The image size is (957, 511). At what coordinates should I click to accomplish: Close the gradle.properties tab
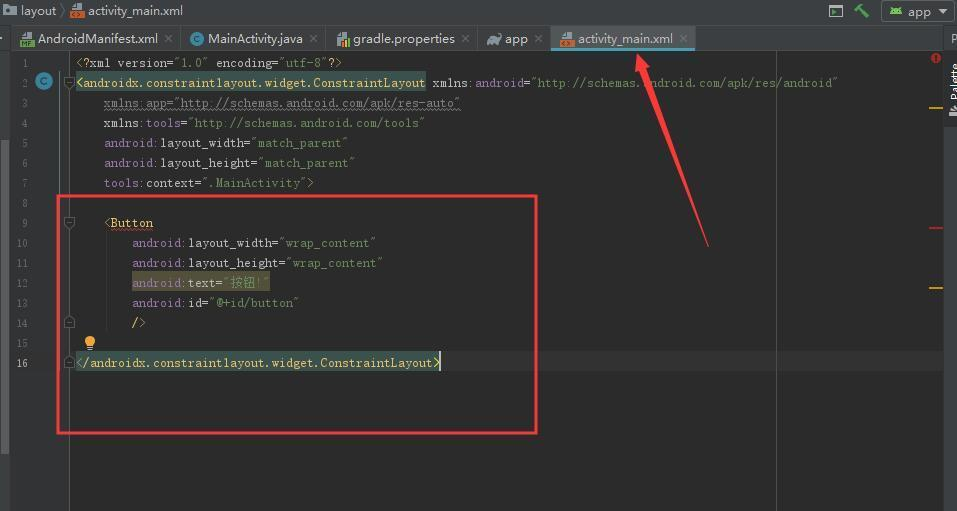[x=465, y=38]
